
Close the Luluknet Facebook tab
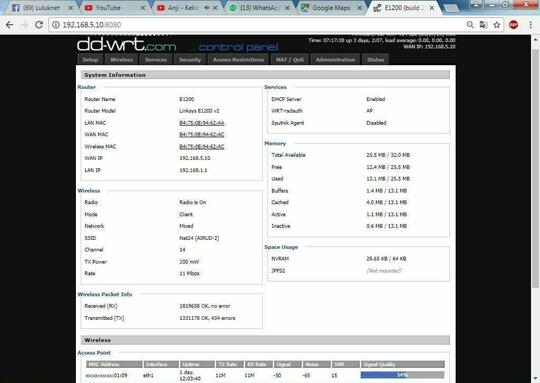[x=71, y=8]
